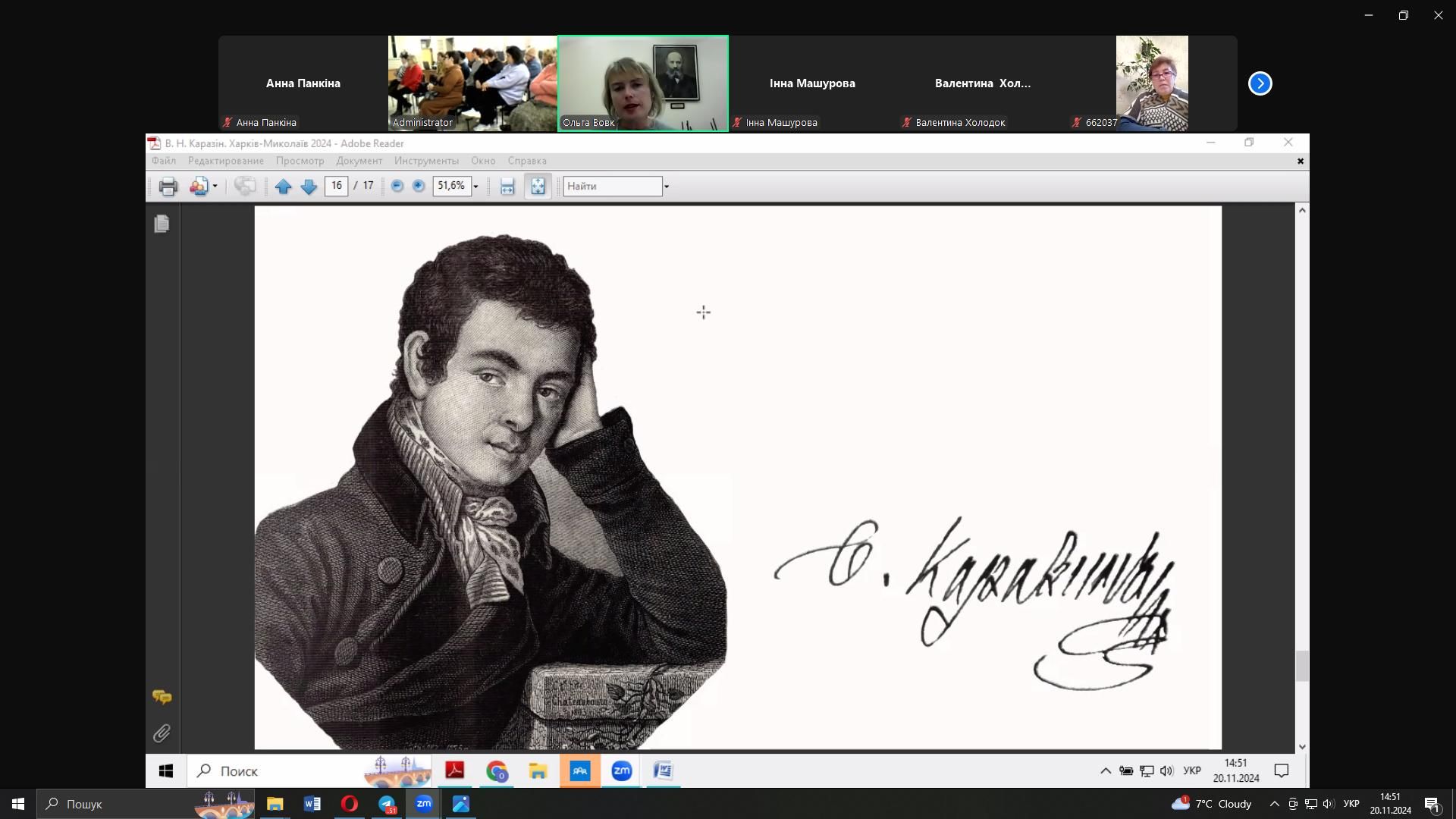This screenshot has height=819, width=1456.
Task: Click the page number field showing 16
Action: 337,186
